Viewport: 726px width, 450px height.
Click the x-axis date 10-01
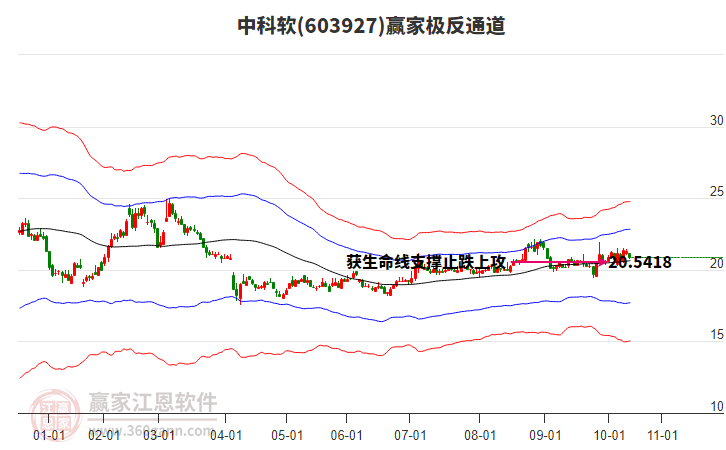point(609,436)
